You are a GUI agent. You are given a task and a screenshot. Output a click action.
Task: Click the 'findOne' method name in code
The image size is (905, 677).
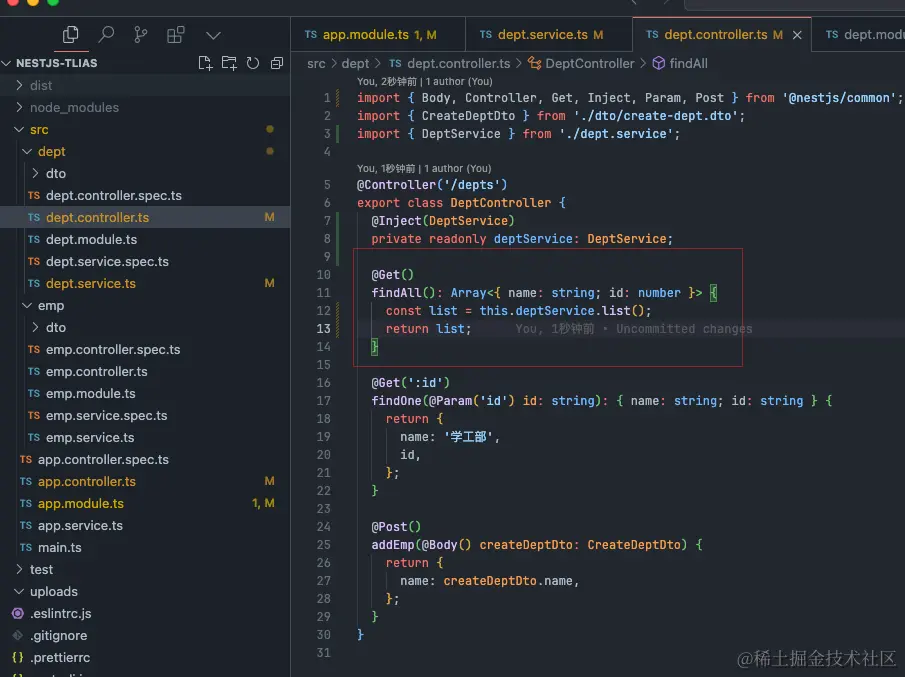pos(397,401)
